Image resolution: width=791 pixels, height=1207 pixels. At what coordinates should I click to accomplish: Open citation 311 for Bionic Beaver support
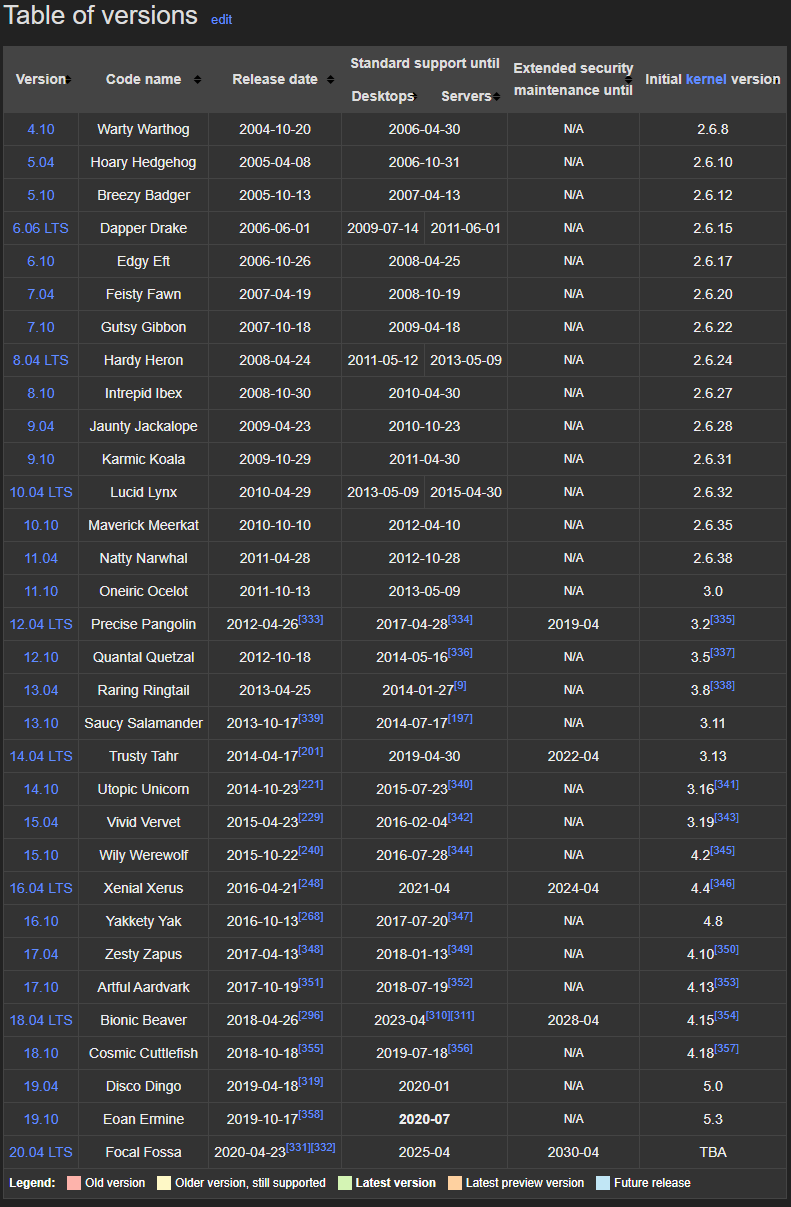[462, 1016]
